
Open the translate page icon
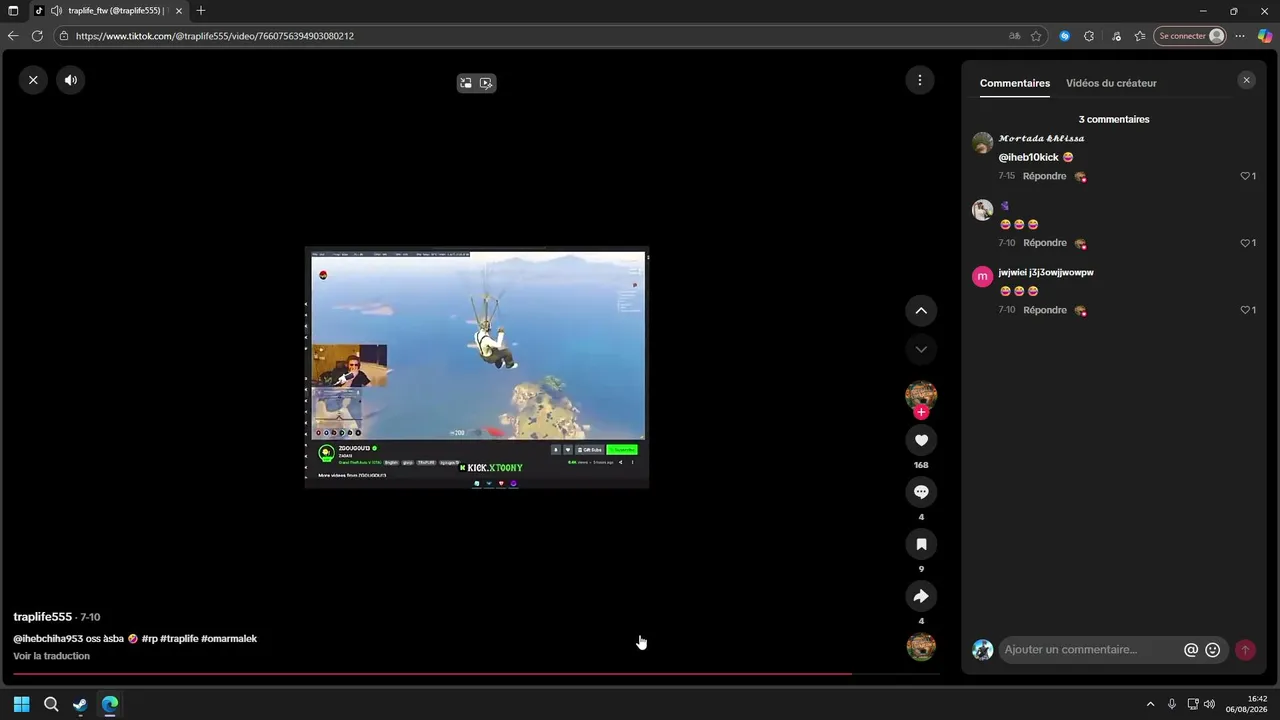pyautogui.click(x=1015, y=36)
